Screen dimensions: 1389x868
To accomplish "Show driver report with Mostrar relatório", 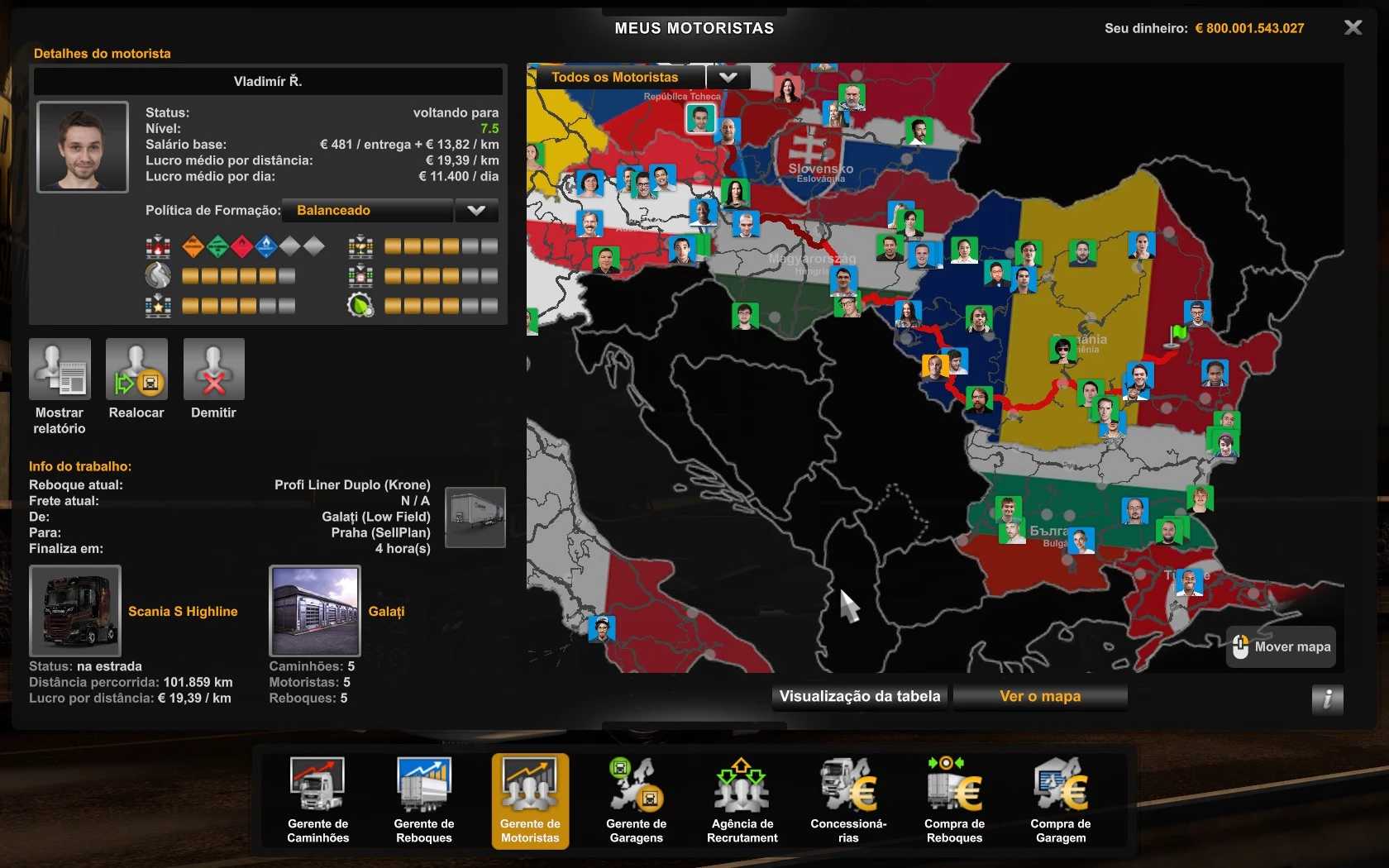I will point(60,370).
